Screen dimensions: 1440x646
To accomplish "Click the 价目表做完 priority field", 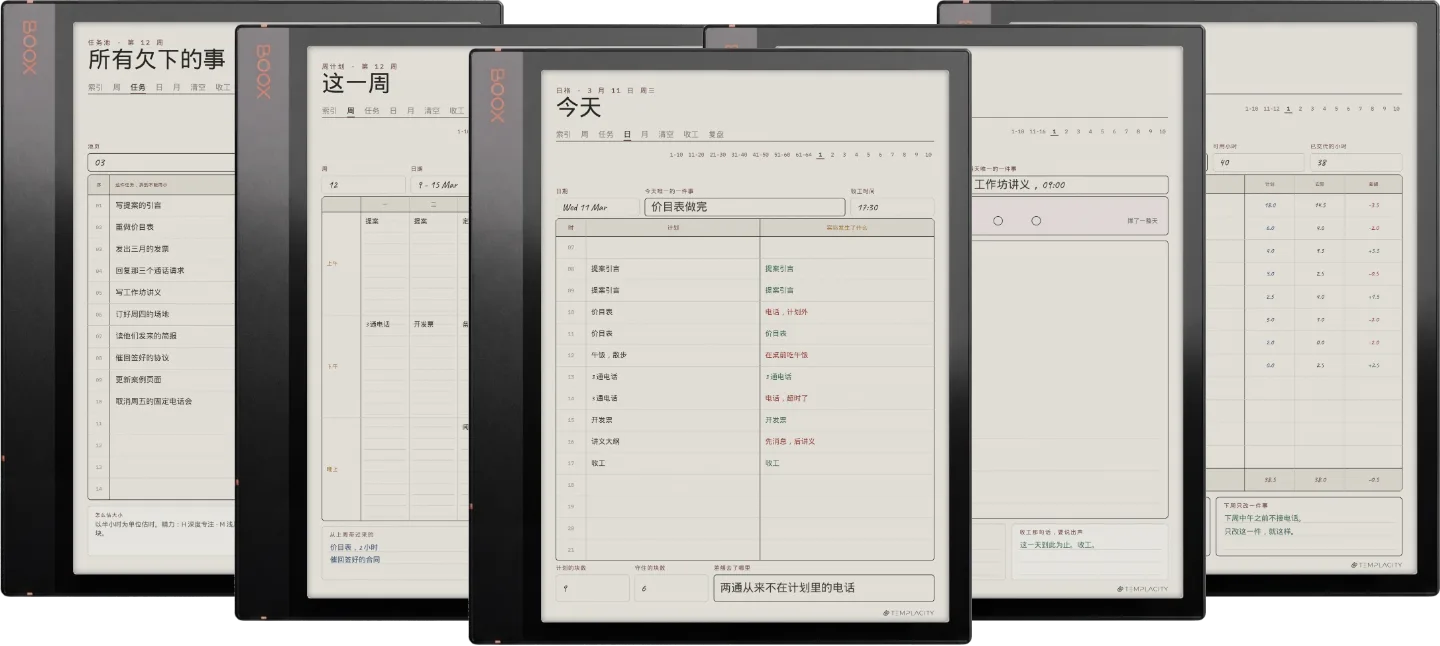I will 745,207.
